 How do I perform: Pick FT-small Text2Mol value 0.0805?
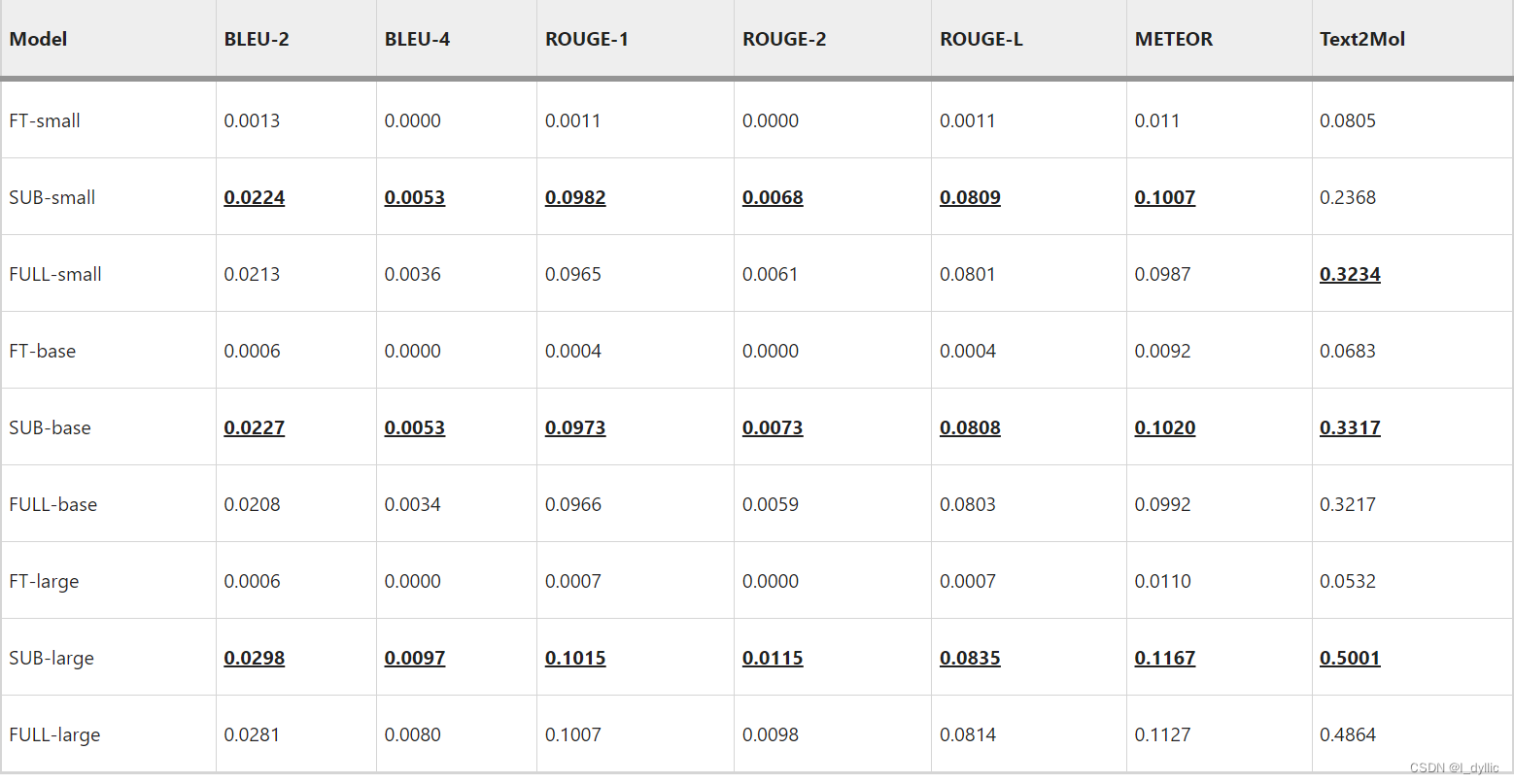click(1348, 120)
